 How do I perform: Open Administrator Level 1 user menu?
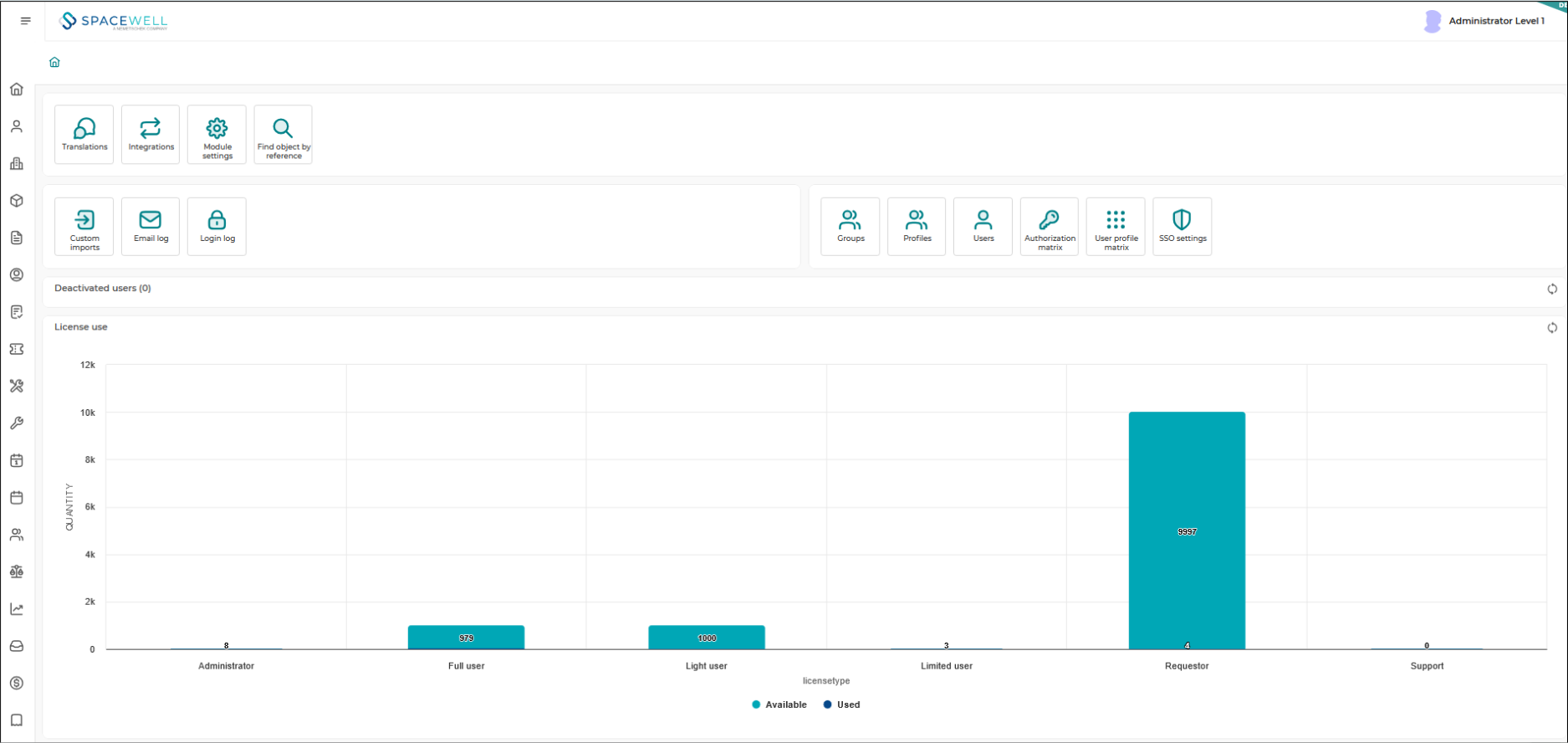(1484, 21)
